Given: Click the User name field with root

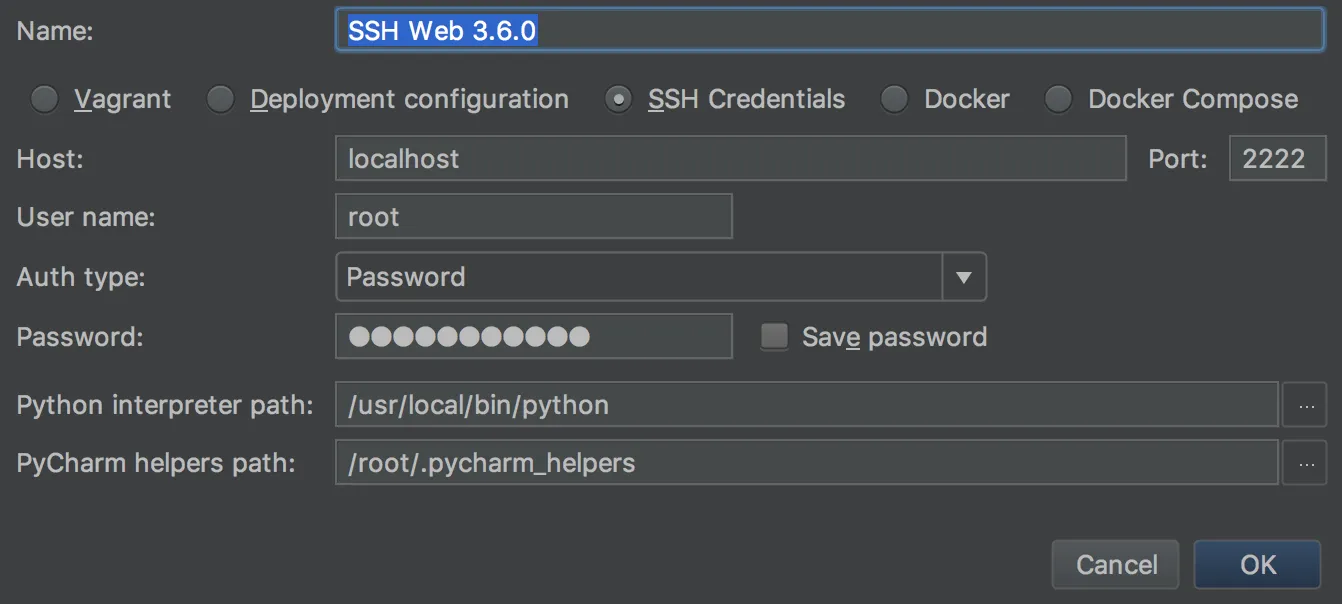Looking at the screenshot, I should coord(533,217).
